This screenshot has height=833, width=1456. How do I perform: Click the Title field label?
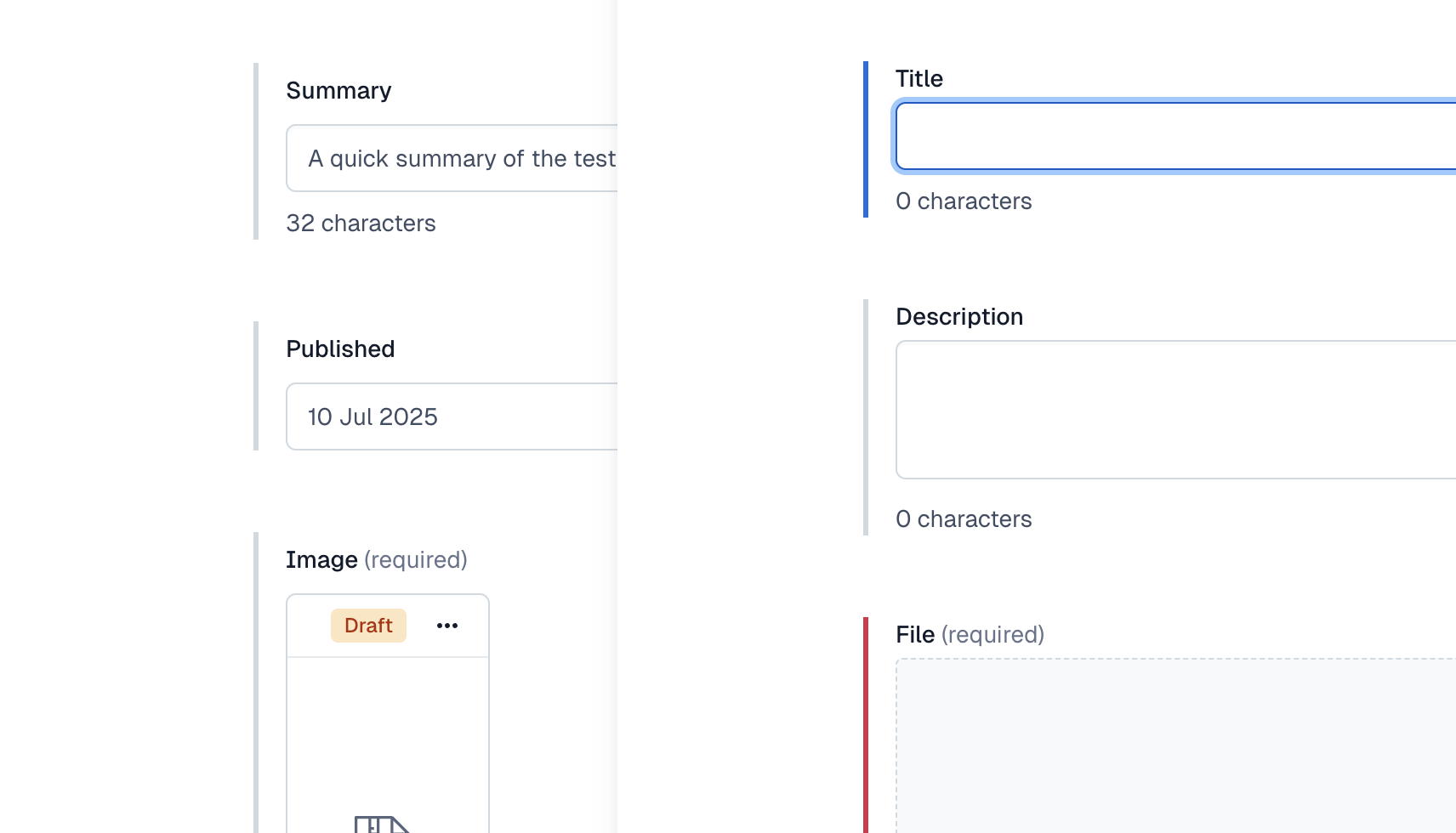click(x=919, y=79)
